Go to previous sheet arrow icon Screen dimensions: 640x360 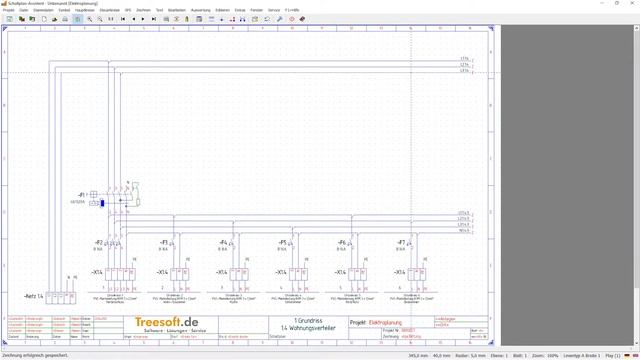133,19
